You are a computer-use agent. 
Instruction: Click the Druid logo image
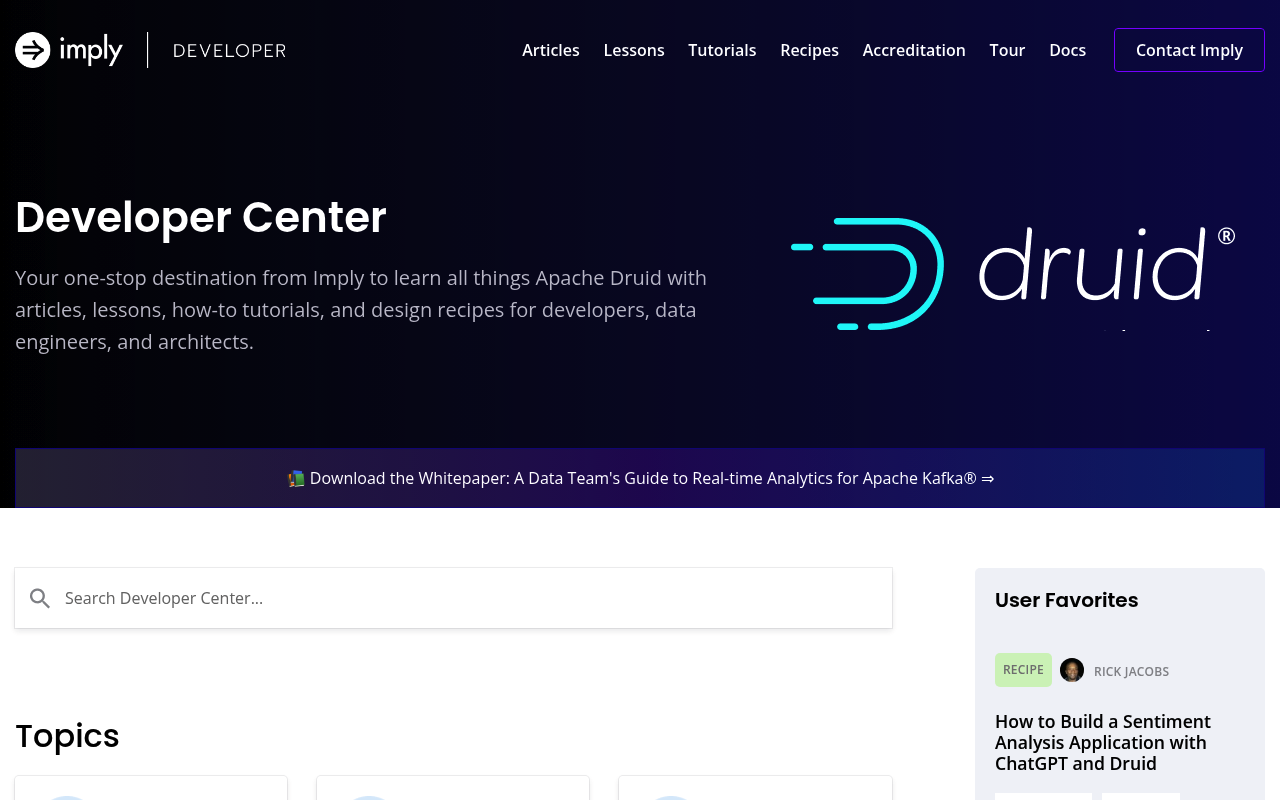[x=1013, y=273]
